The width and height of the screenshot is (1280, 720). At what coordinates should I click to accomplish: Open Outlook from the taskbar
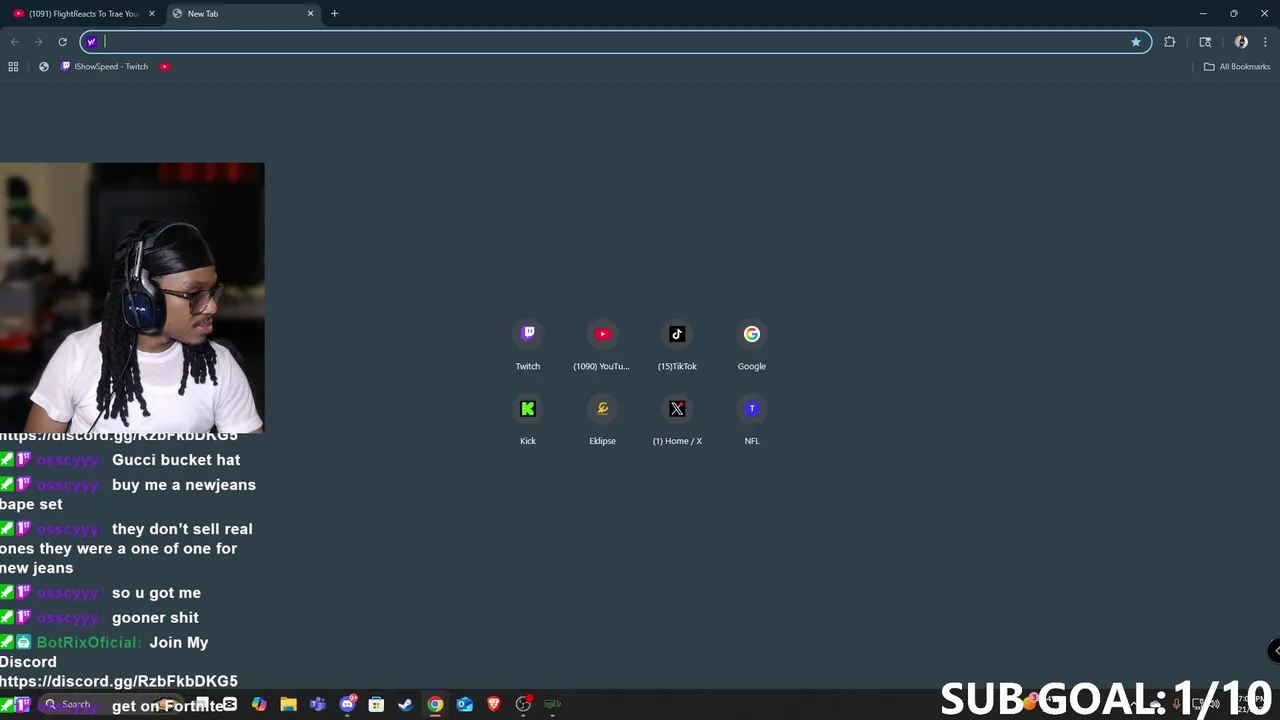[x=464, y=704]
